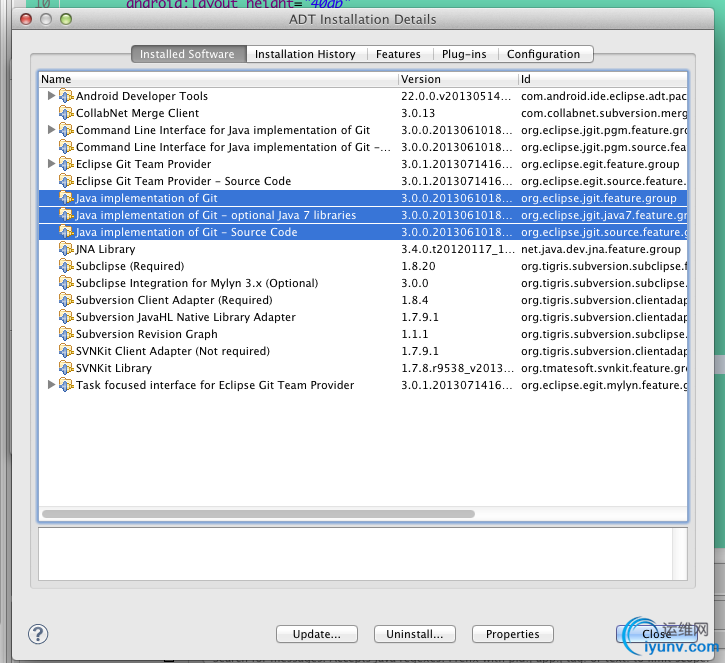This screenshot has width=725, height=663.
Task: Click version 1.1.1 of Subversion Revision Graph
Action: tap(415, 334)
